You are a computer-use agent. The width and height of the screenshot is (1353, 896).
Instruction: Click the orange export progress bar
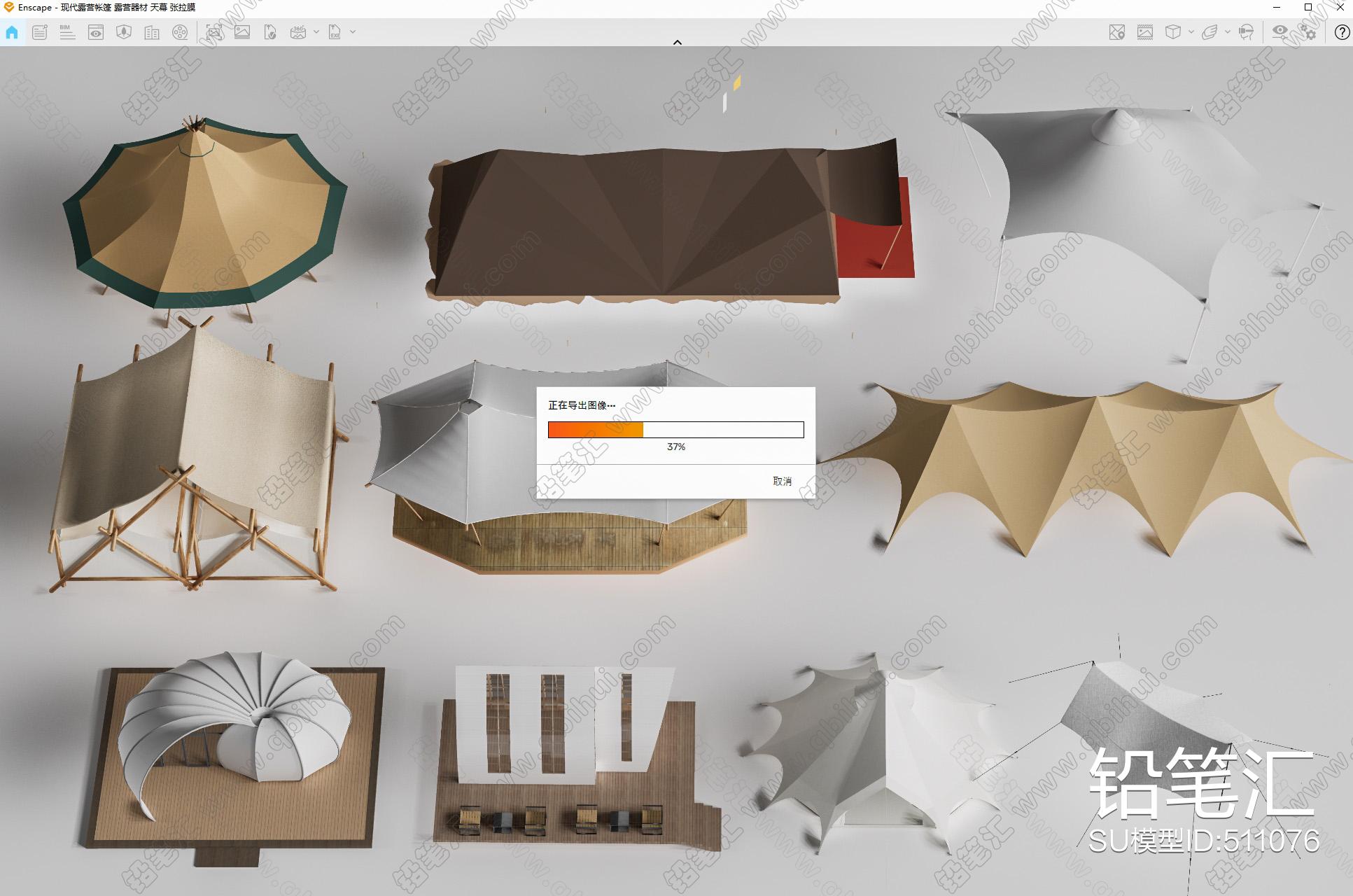(x=676, y=430)
